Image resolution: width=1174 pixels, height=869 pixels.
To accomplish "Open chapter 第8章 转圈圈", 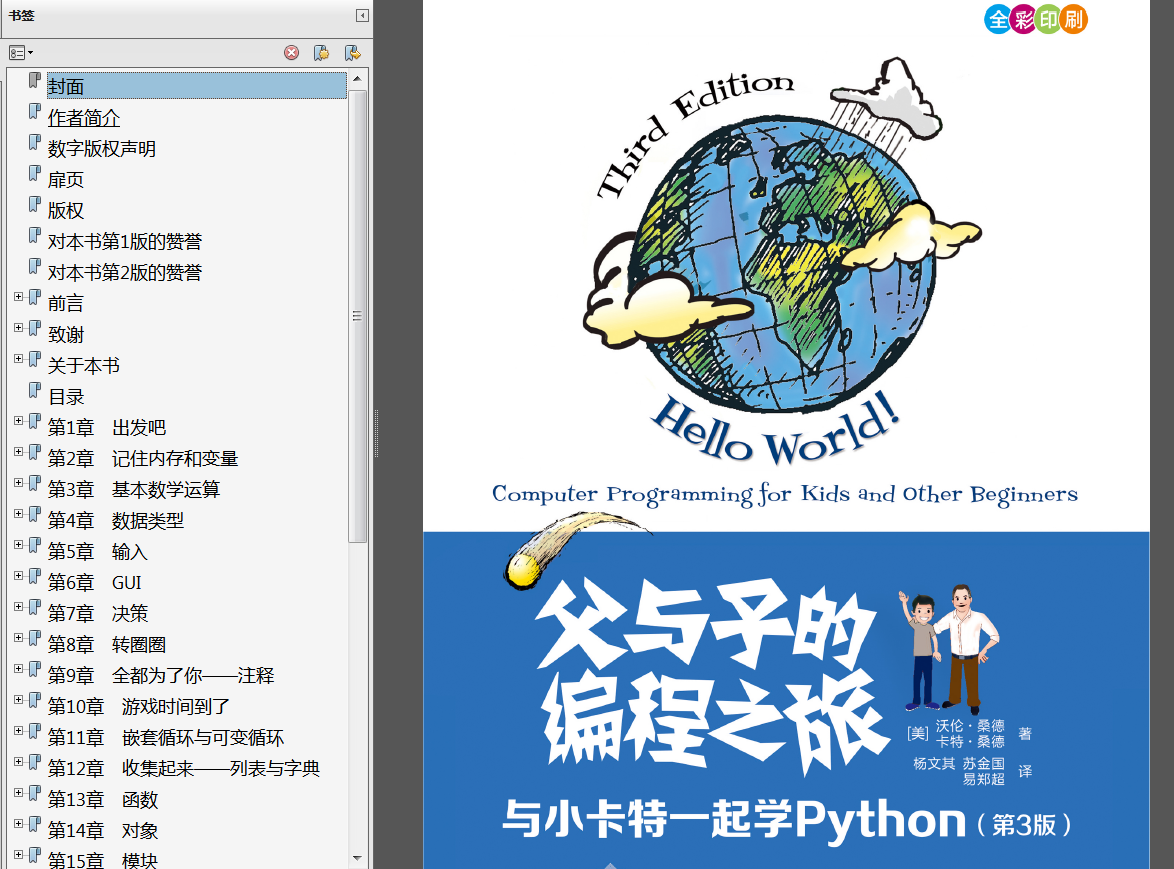I will pyautogui.click(x=107, y=644).
